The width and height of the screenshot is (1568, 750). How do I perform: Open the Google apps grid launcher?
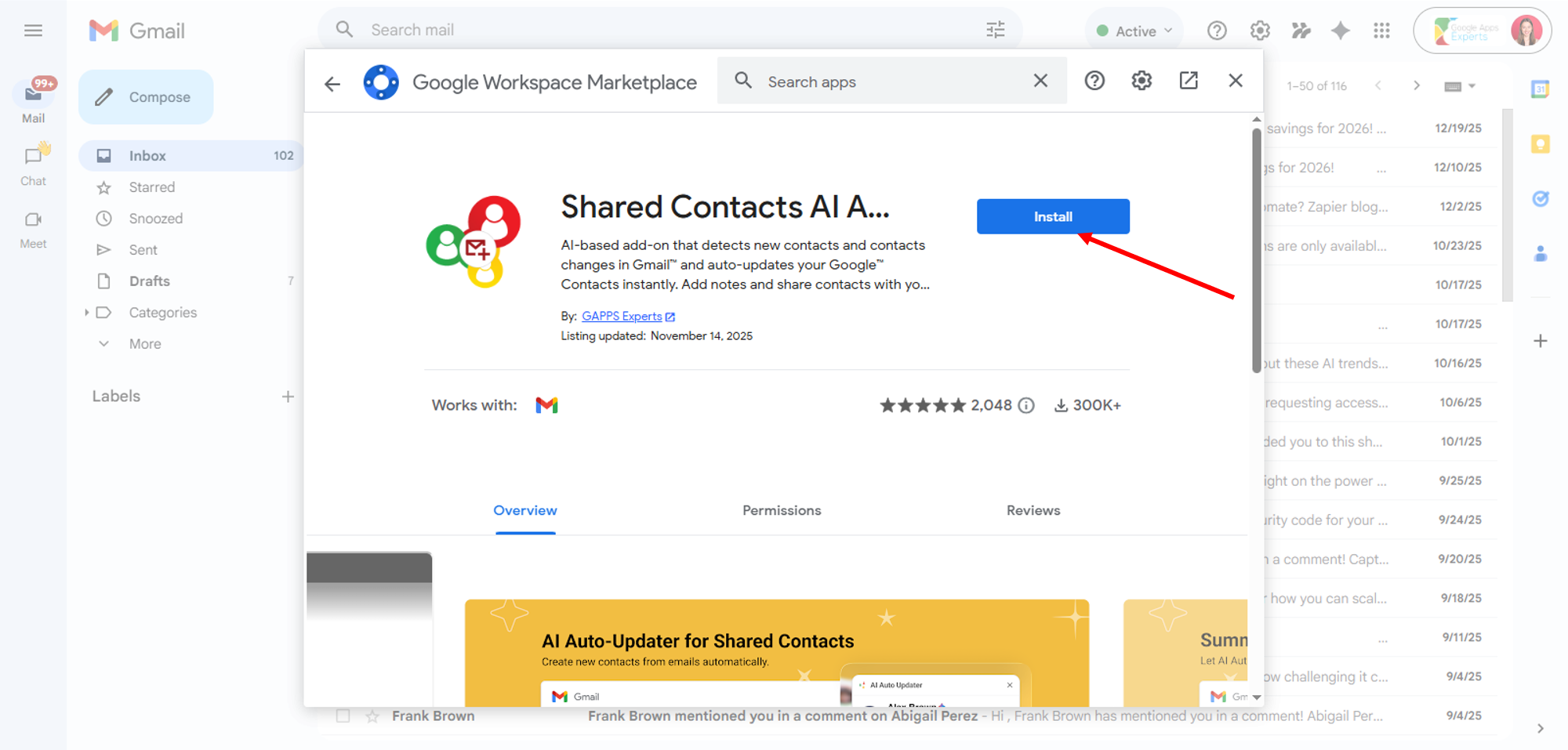(x=1381, y=31)
